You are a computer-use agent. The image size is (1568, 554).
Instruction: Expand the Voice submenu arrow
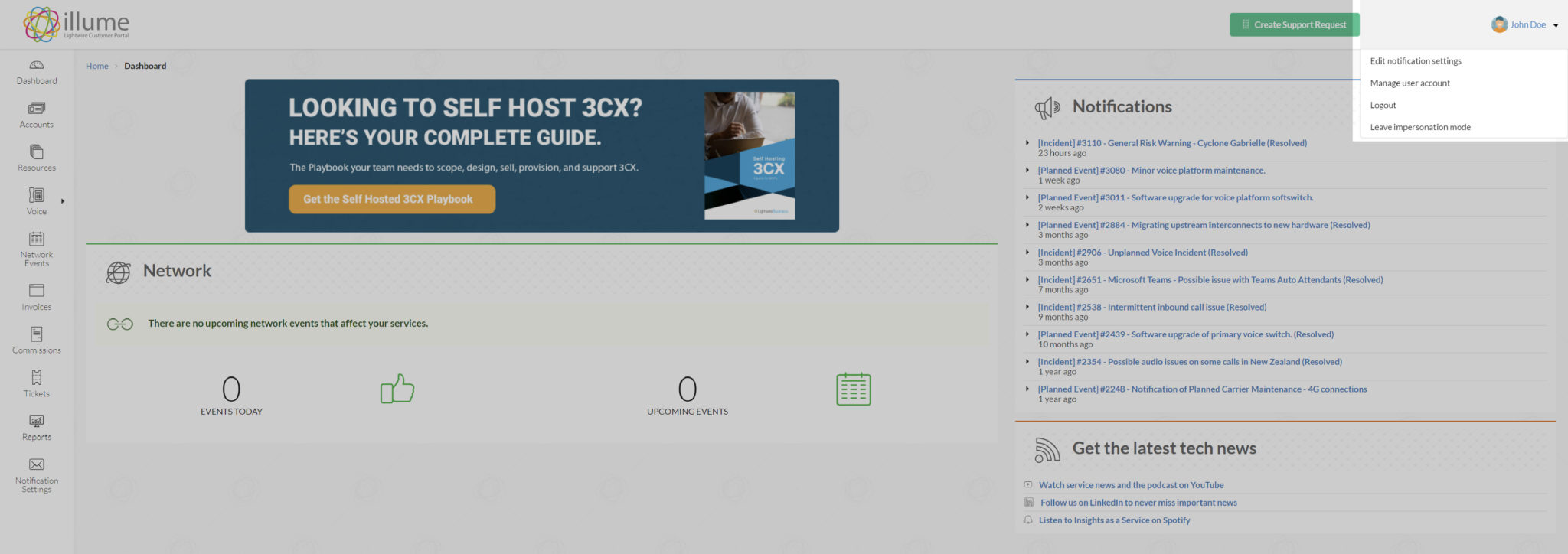(63, 201)
